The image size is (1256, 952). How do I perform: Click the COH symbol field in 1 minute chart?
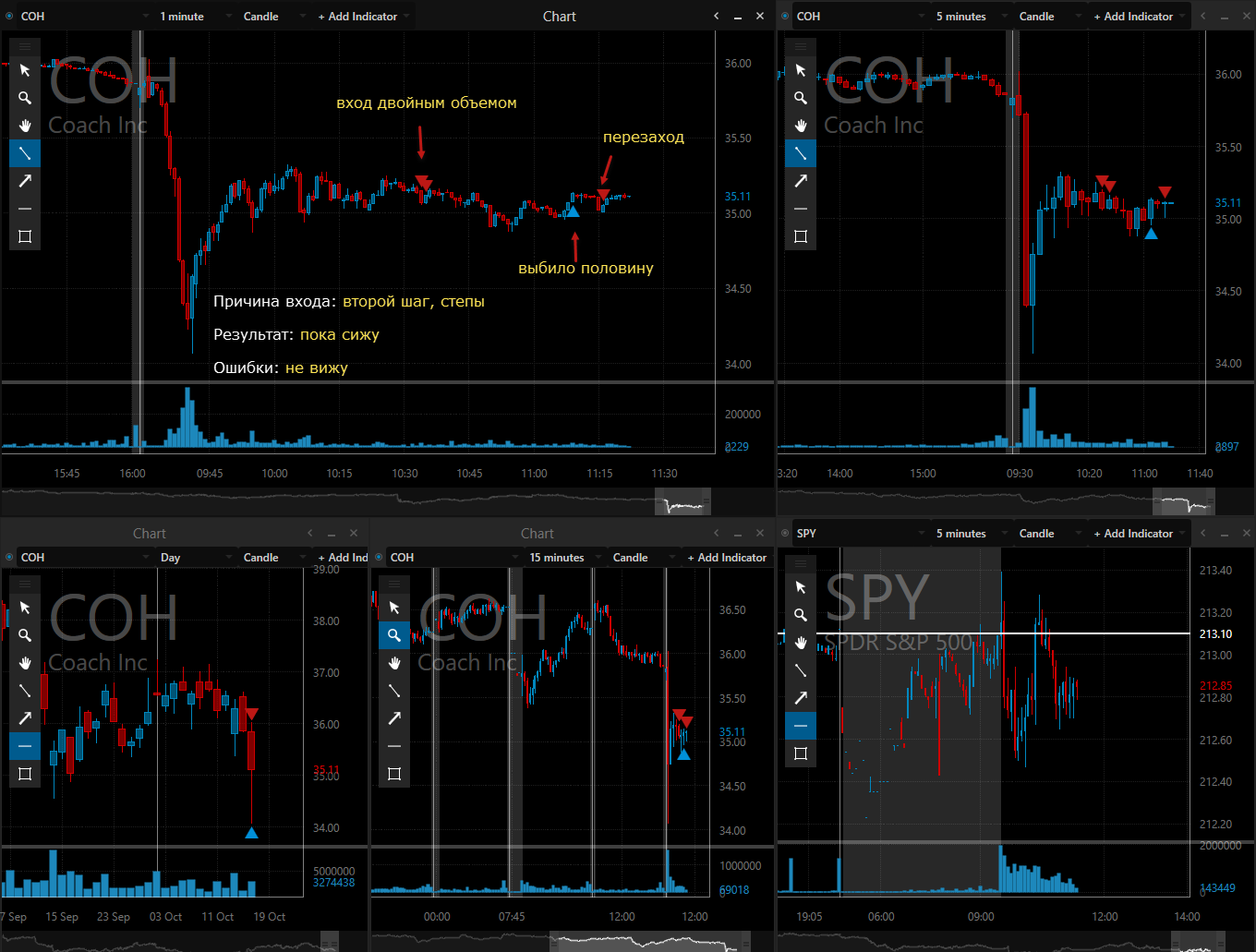[85, 17]
